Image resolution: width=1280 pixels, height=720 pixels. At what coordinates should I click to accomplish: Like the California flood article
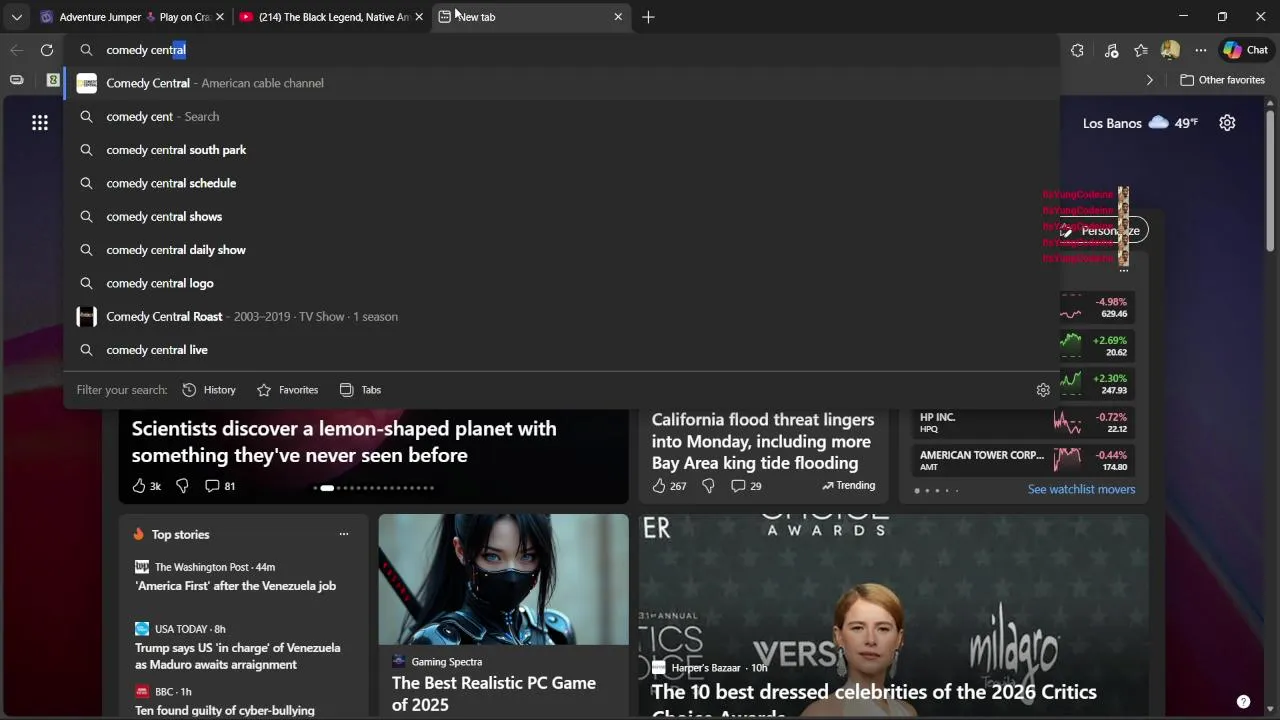coord(669,486)
